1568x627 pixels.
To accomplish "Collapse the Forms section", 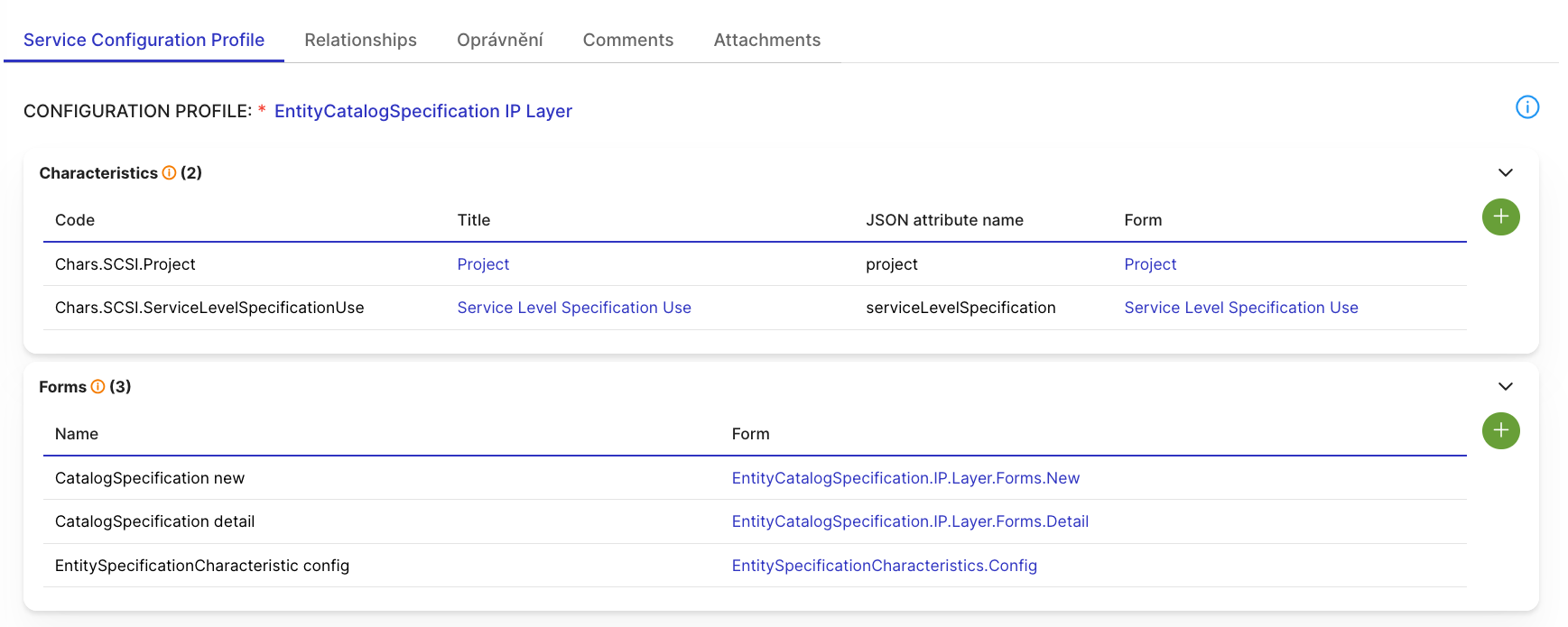I will (x=1505, y=387).
